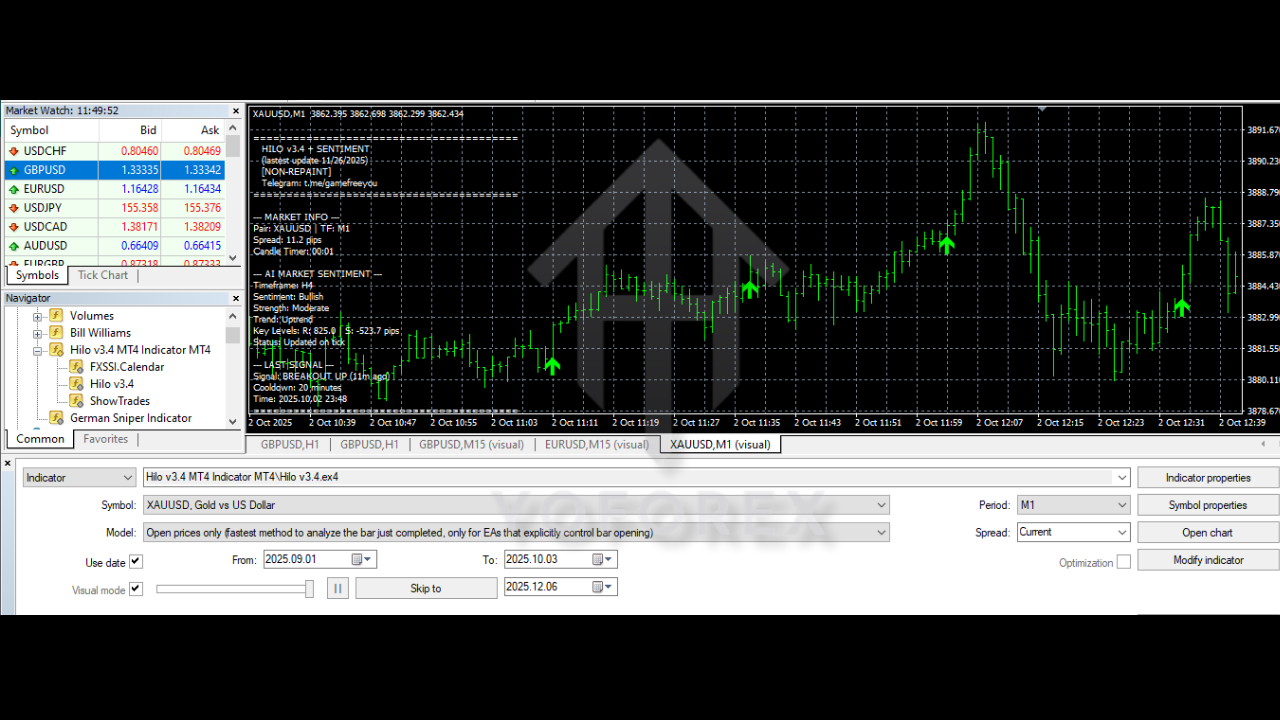Select the Hilo v3.4 indicator icon in Navigator
Viewport: 1280px width, 720px height.
pyautogui.click(x=76, y=383)
